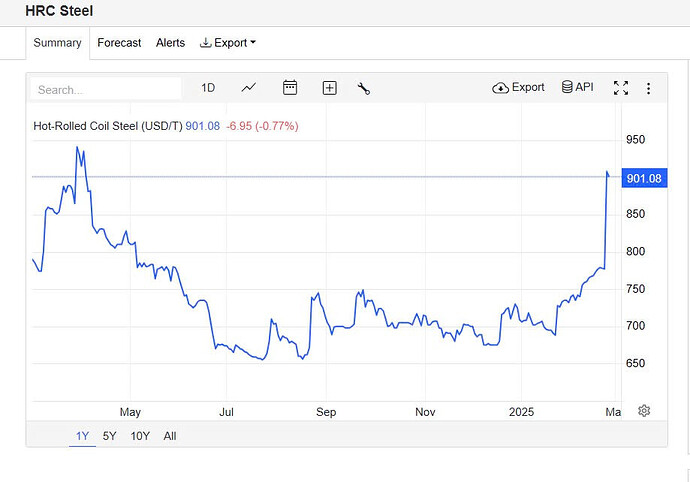Click the add comparison plus icon
This screenshot has height=482, width=690.
coord(329,88)
